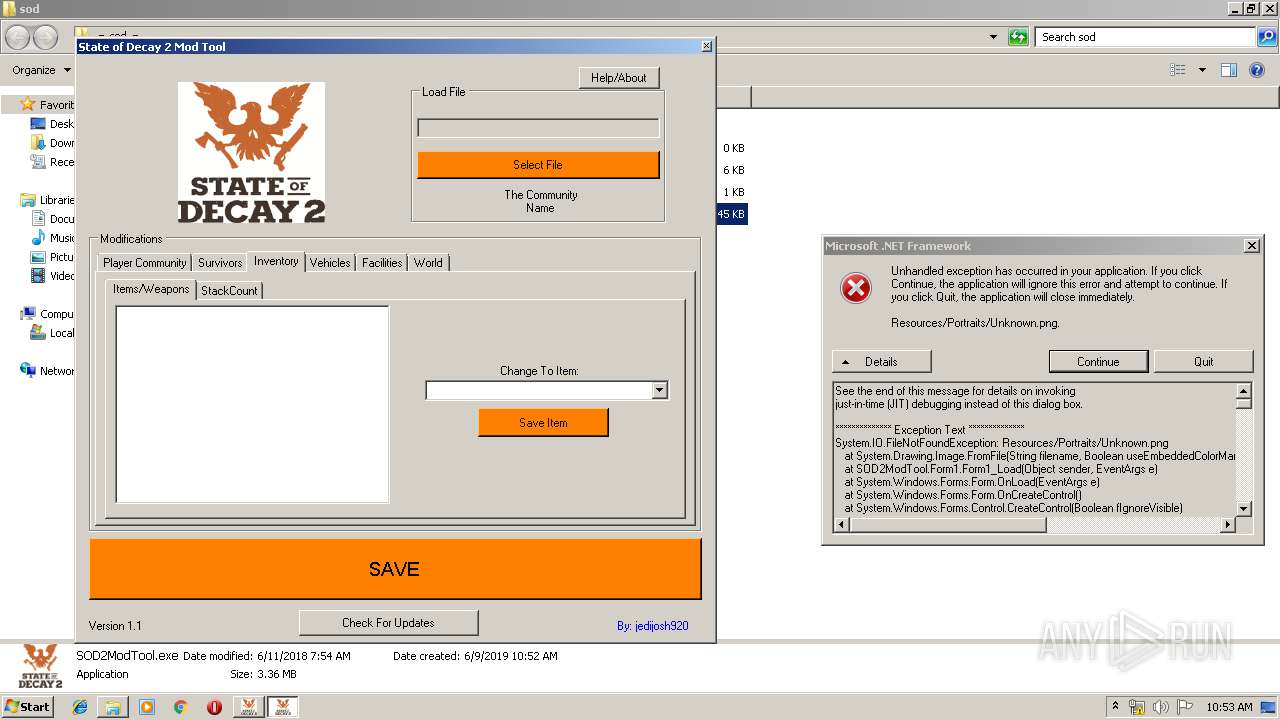Select the Inventory tab
Screen dimensions: 1280x720
[x=276, y=261]
